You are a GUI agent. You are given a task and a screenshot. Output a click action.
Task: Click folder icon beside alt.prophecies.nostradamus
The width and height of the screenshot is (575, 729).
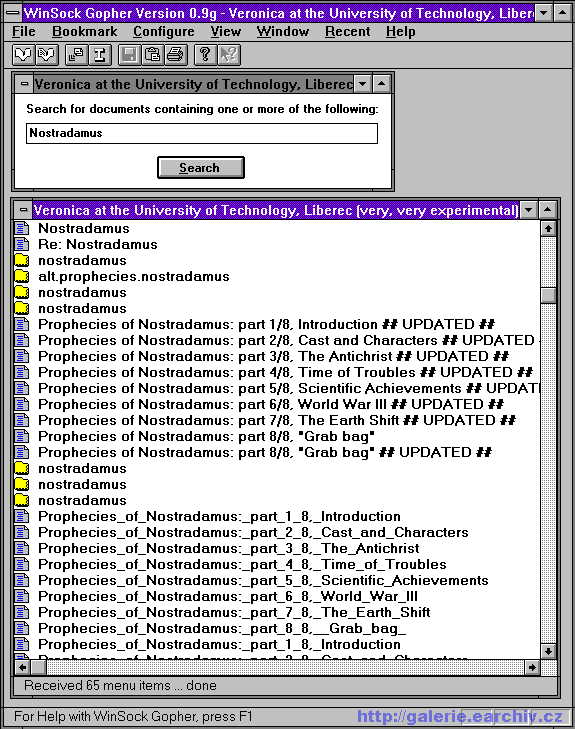click(21, 276)
